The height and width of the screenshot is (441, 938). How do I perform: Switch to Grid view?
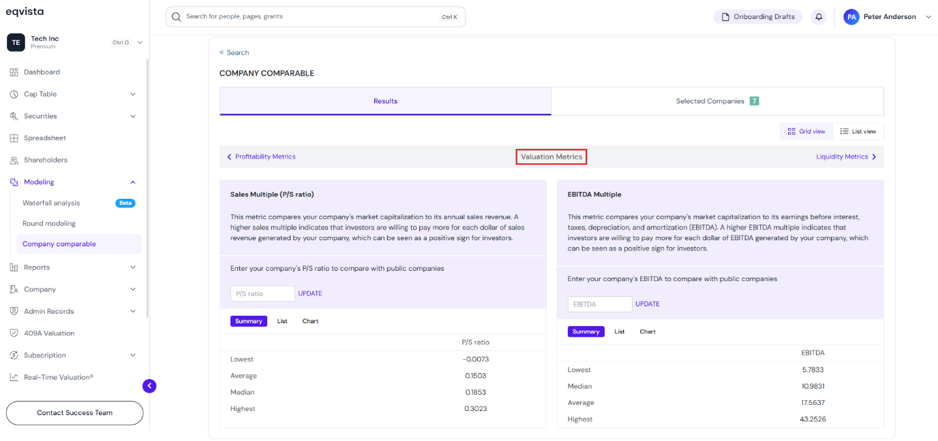coord(806,132)
